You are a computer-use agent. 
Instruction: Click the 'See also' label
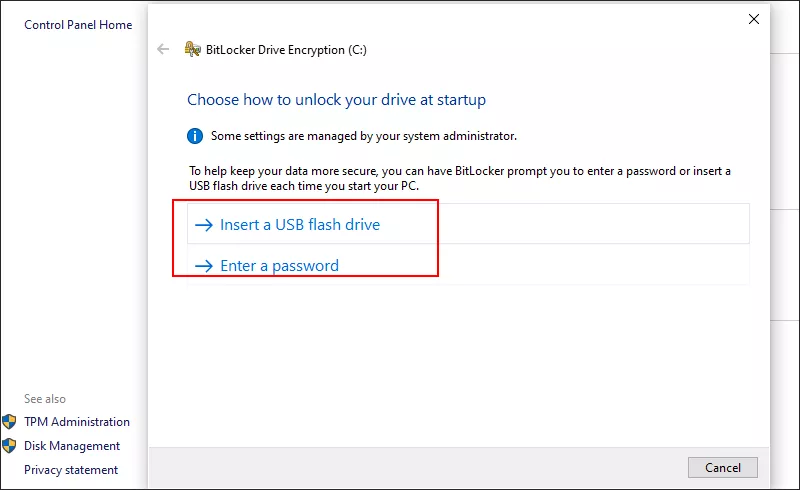tap(45, 399)
